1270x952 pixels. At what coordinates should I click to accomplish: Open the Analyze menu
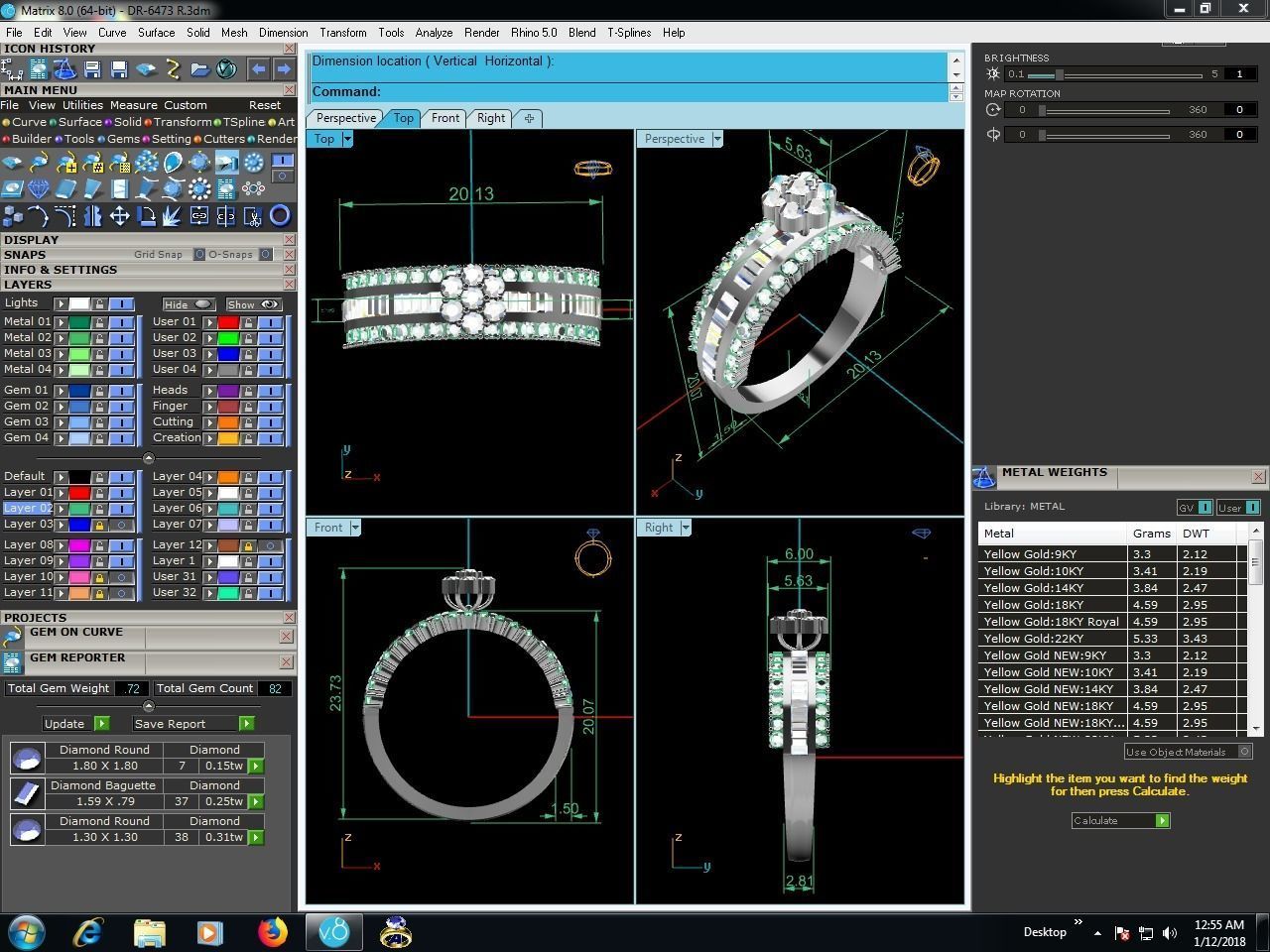434,33
